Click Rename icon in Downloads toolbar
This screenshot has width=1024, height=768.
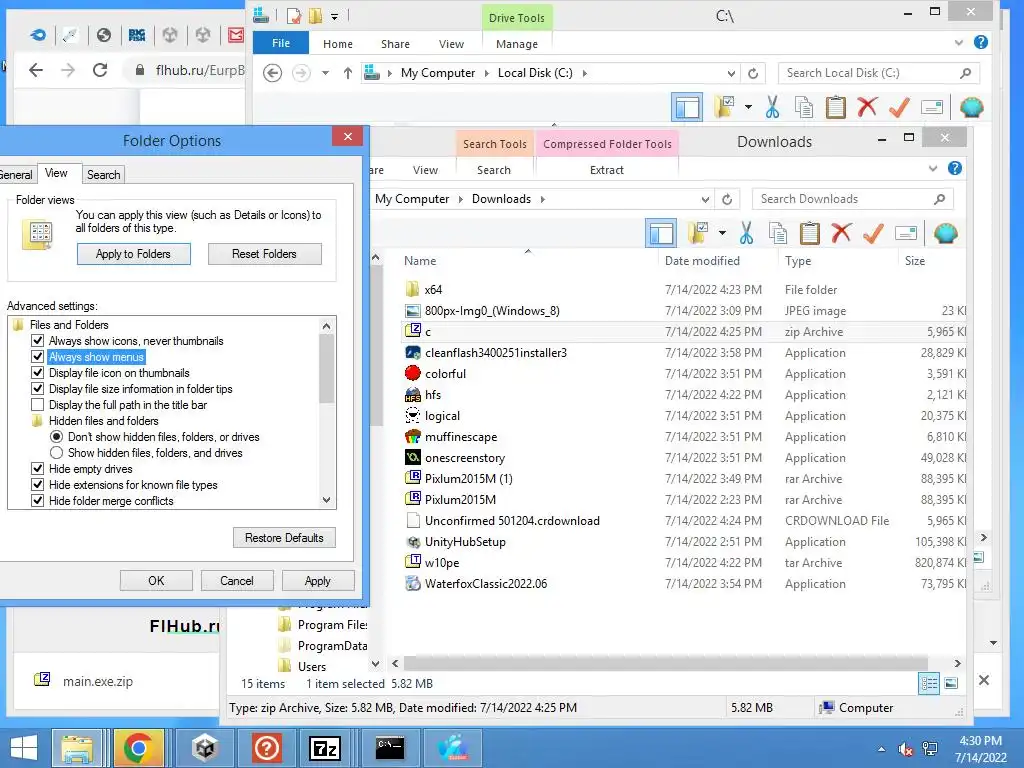tap(906, 233)
